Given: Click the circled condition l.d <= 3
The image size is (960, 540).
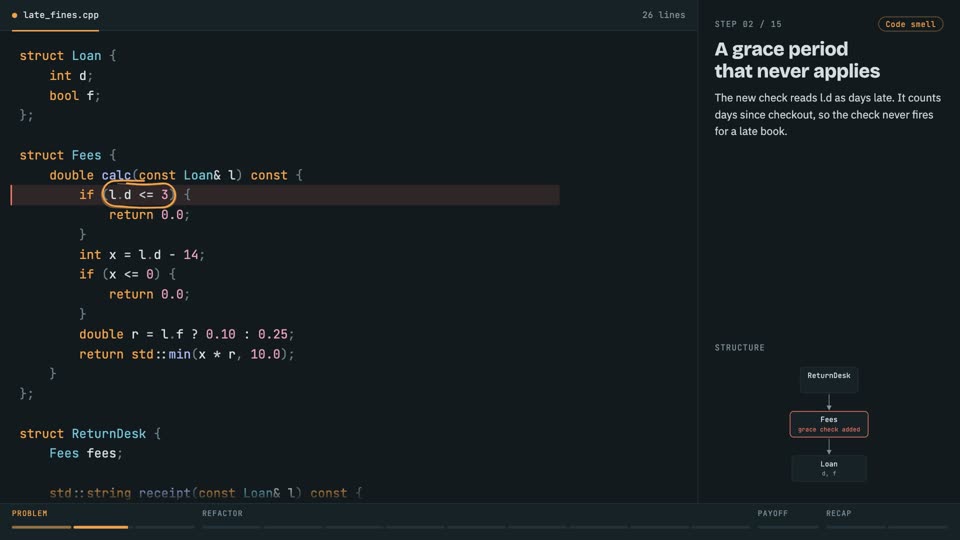Looking at the screenshot, I should tap(139, 195).
